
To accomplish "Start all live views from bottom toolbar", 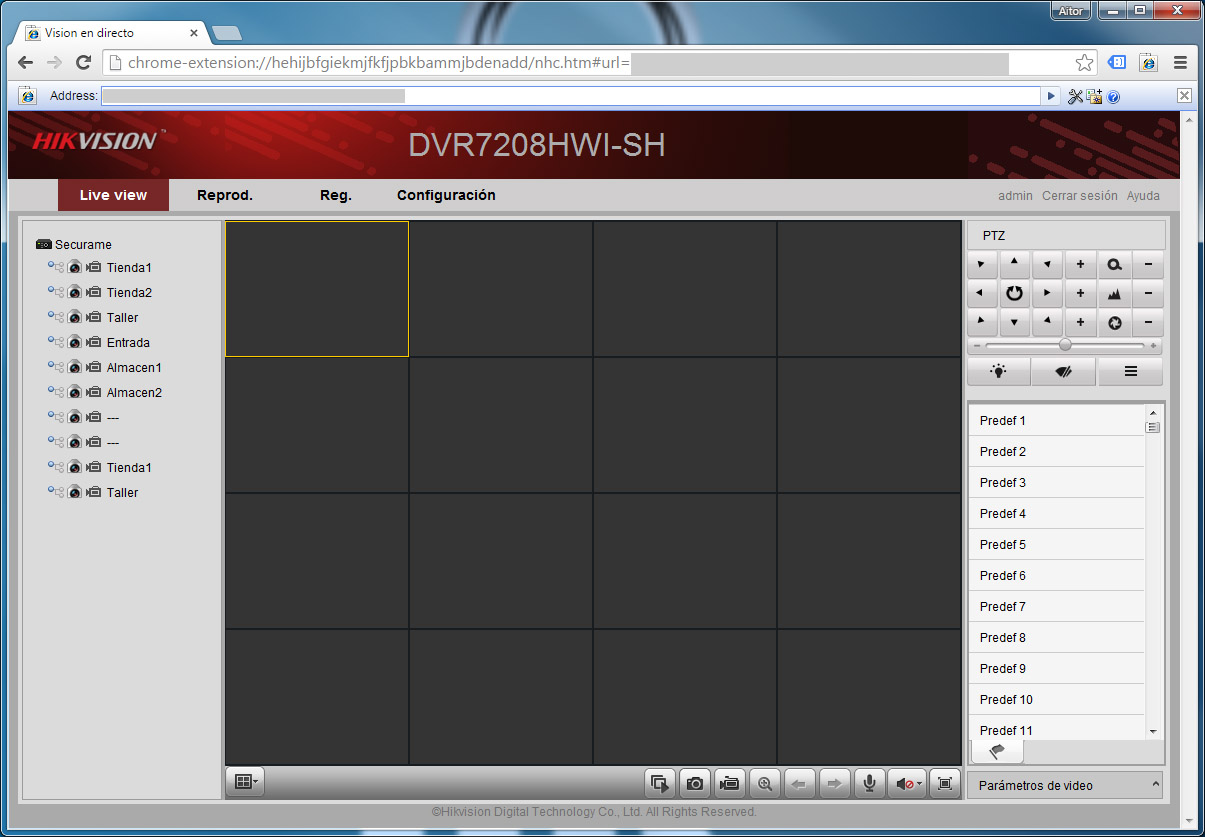I will (x=660, y=783).
